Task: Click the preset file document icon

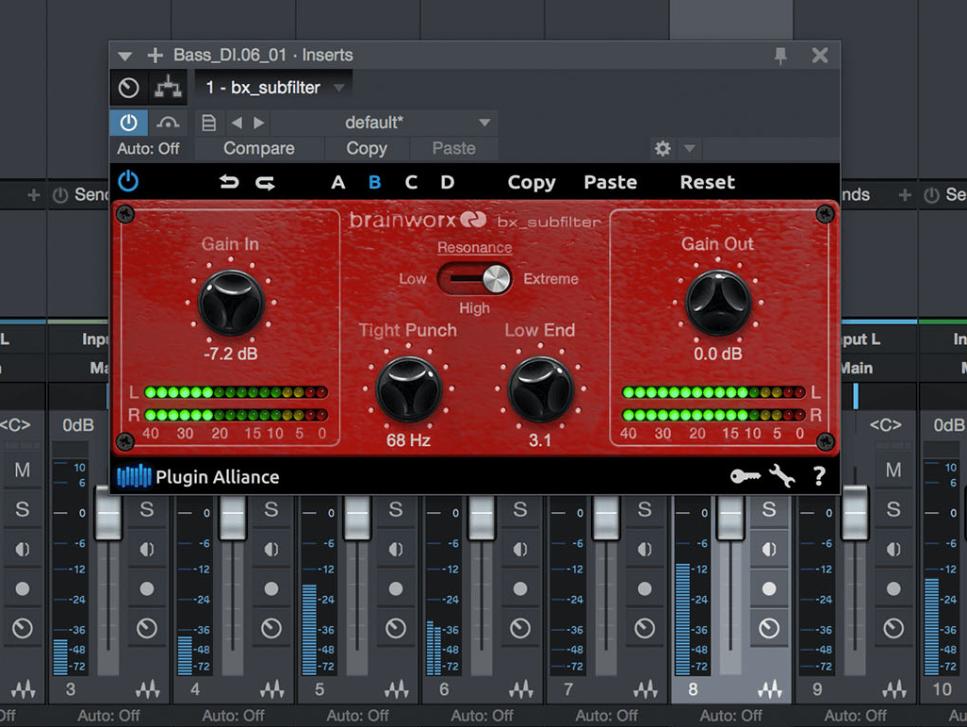Action: pyautogui.click(x=207, y=122)
